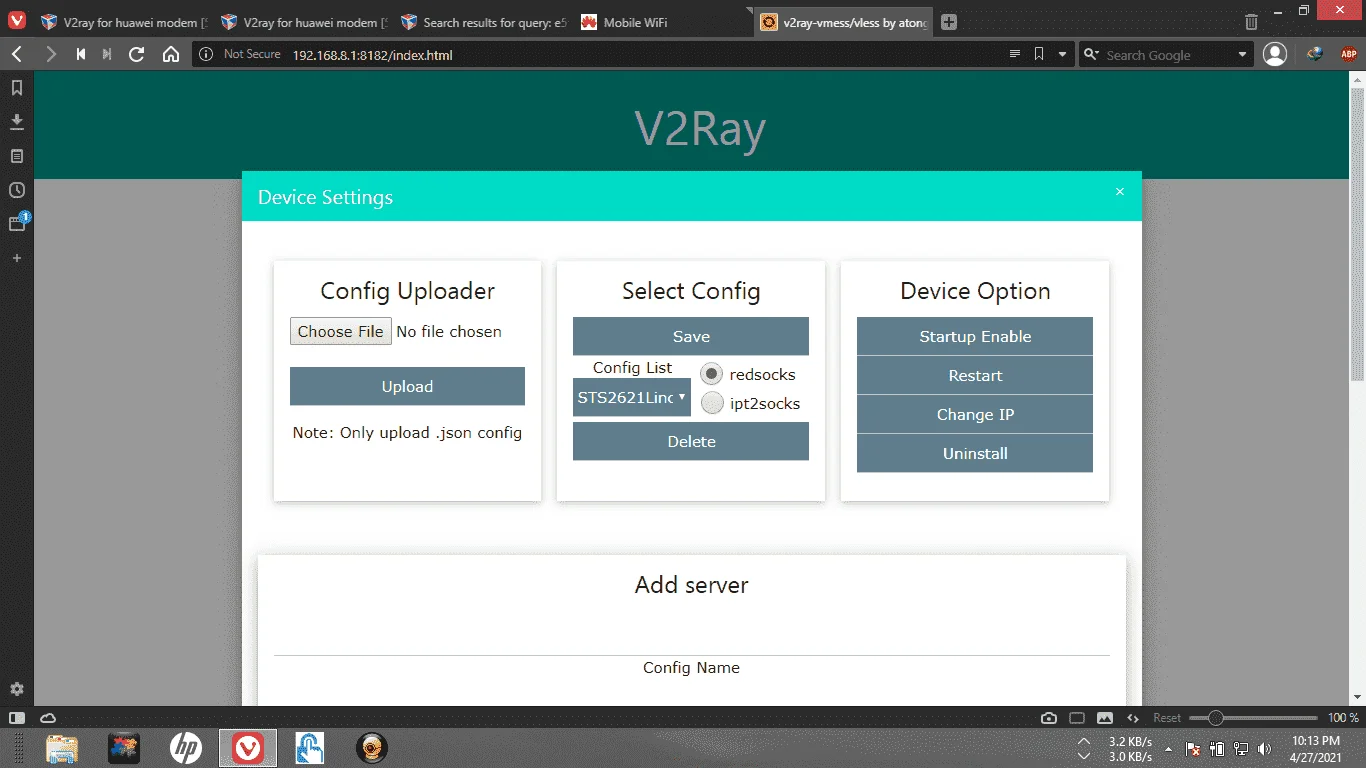Screen dimensions: 1366x768
Task: Select the v2ray-vmess/vless by atong tab
Action: pyautogui.click(x=844, y=22)
